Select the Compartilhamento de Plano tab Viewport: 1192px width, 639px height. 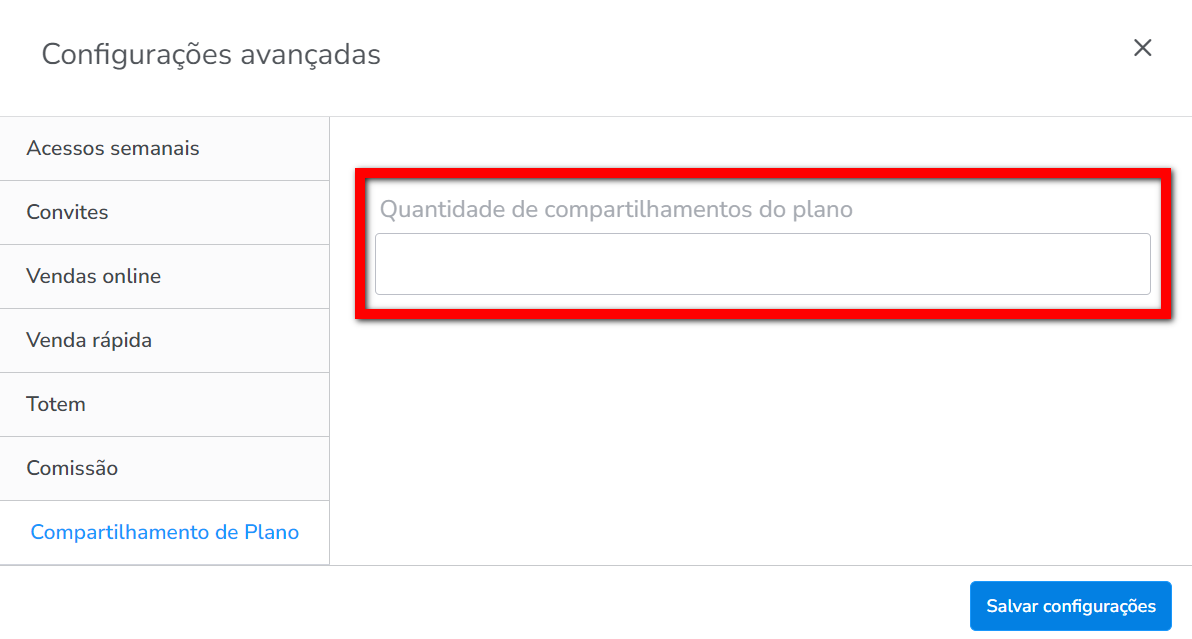click(164, 532)
